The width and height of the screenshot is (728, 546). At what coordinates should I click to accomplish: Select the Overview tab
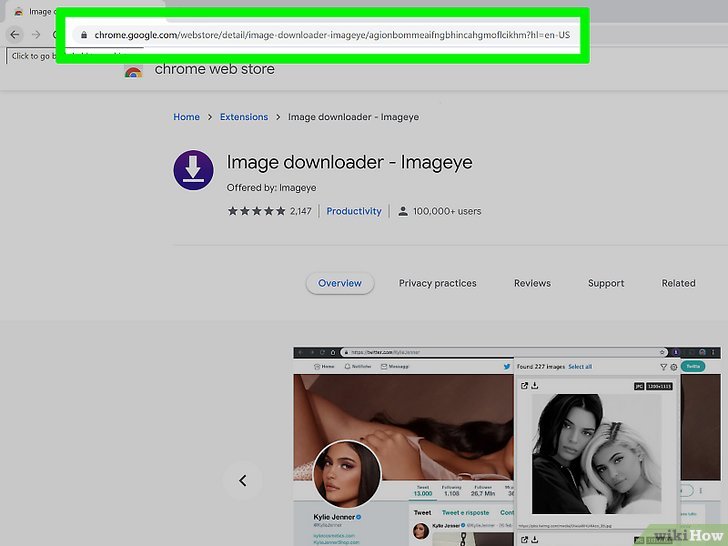(340, 283)
